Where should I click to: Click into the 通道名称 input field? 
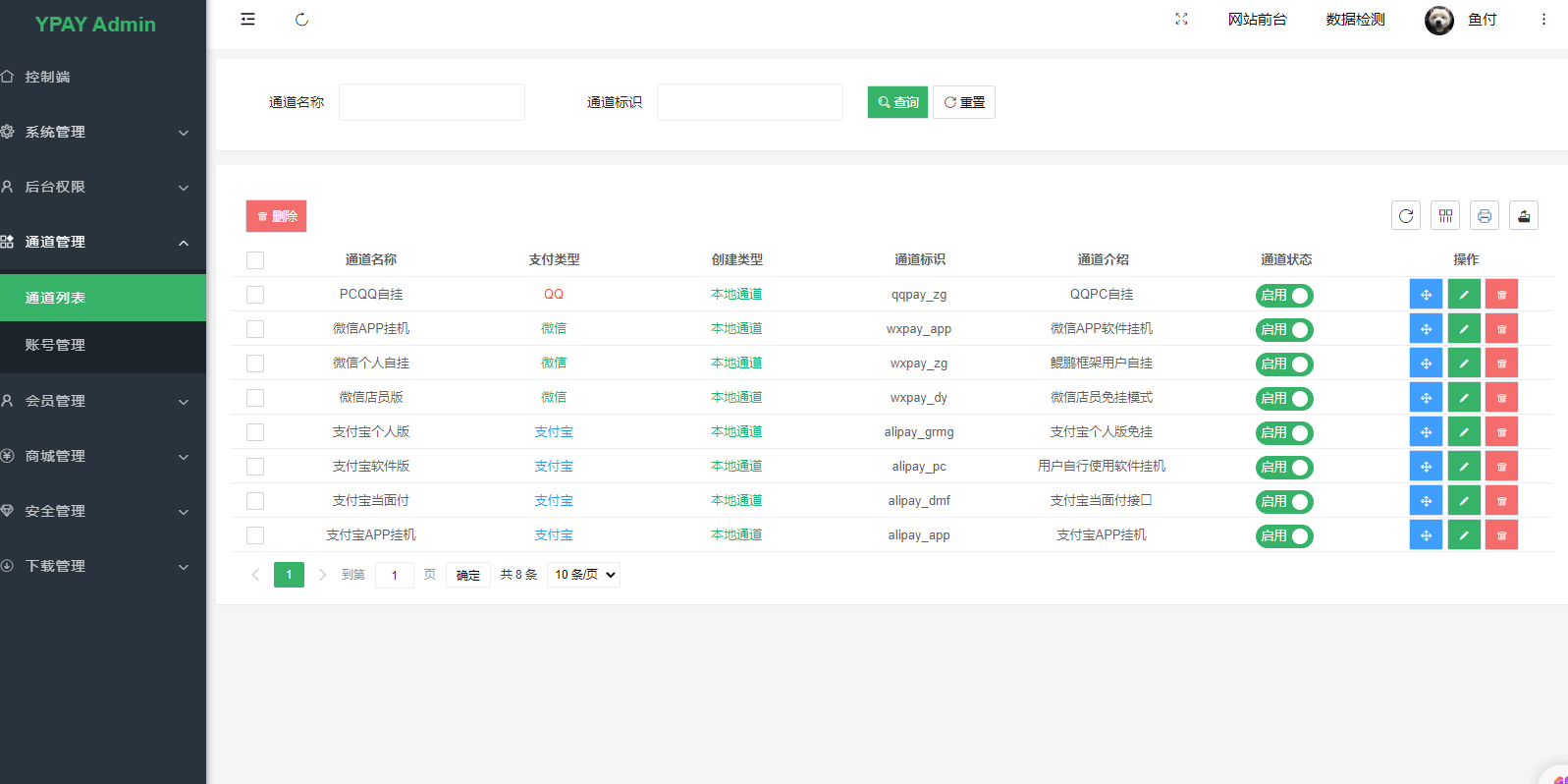[432, 102]
